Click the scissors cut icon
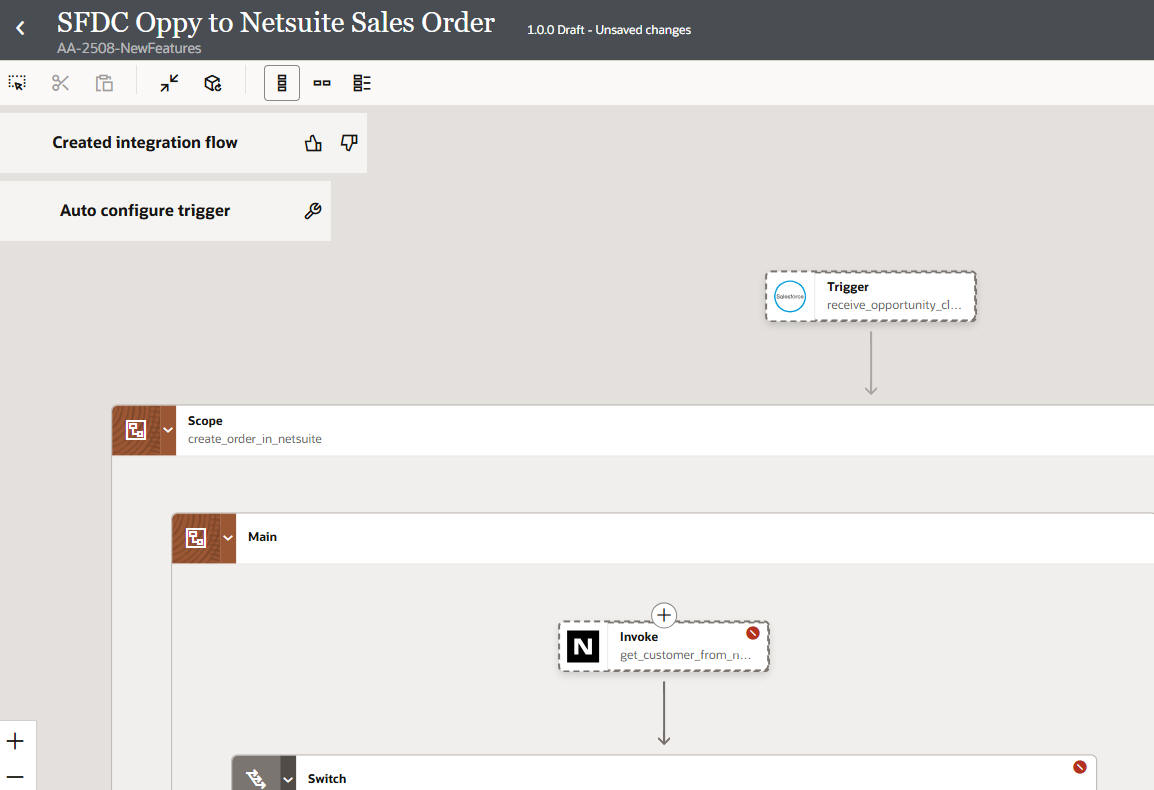Screen dimensions: 1154x790 pos(61,83)
